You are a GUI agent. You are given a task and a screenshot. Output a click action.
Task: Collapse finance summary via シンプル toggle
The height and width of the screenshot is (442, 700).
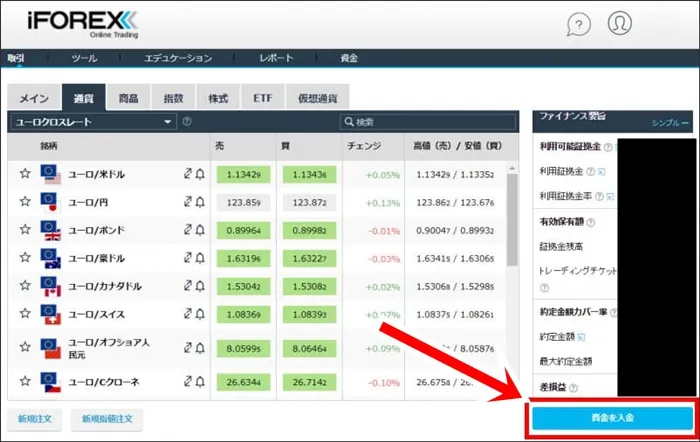670,123
